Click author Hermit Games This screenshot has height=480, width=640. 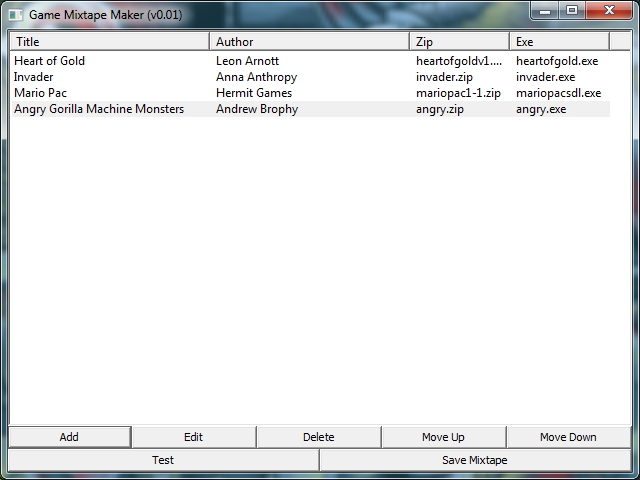254,93
